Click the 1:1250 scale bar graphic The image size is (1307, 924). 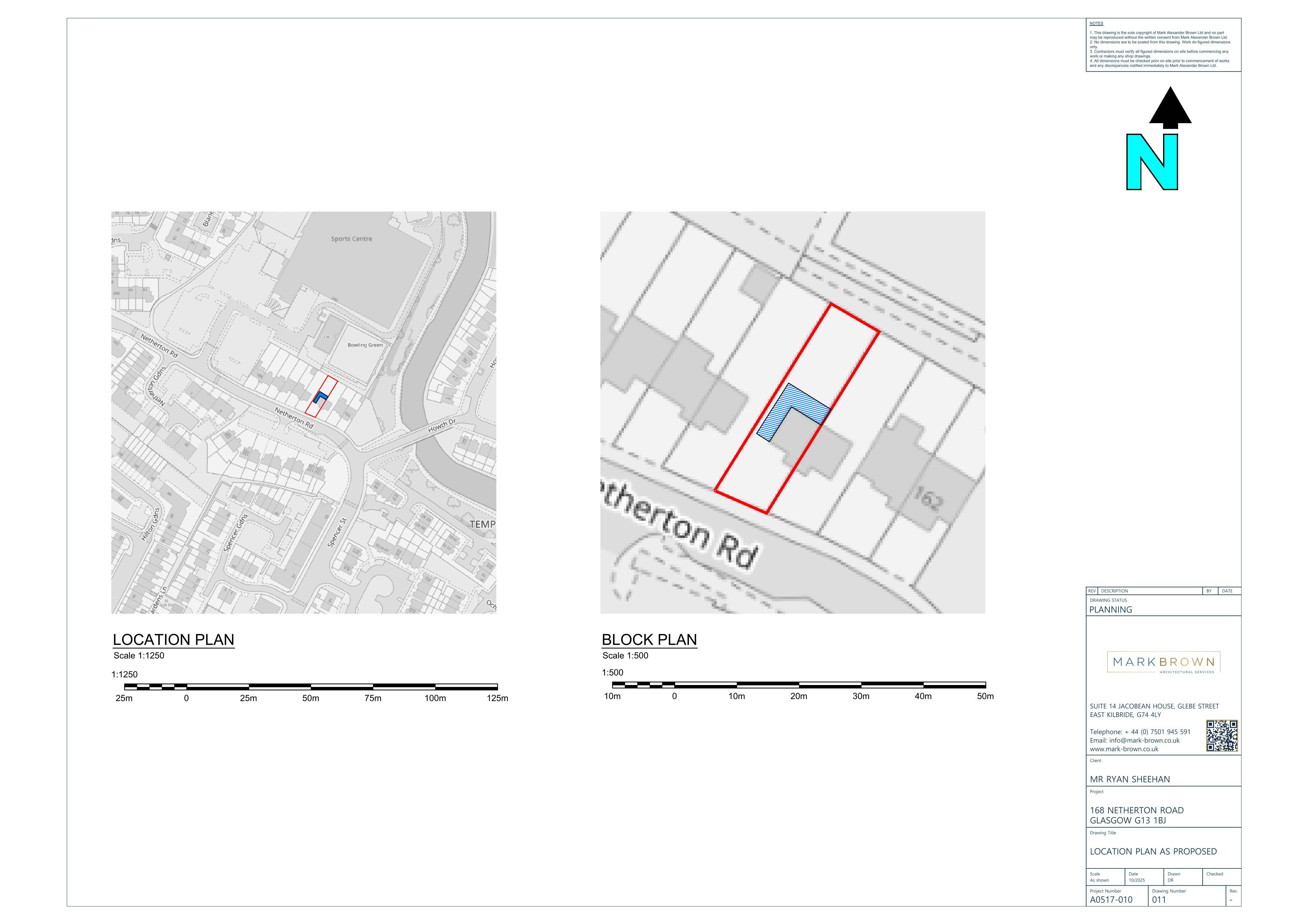311,687
